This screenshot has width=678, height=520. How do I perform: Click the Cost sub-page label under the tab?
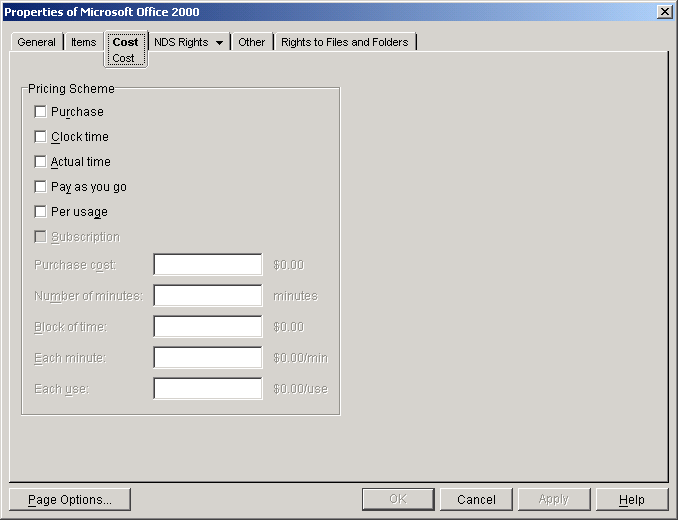coord(124,58)
